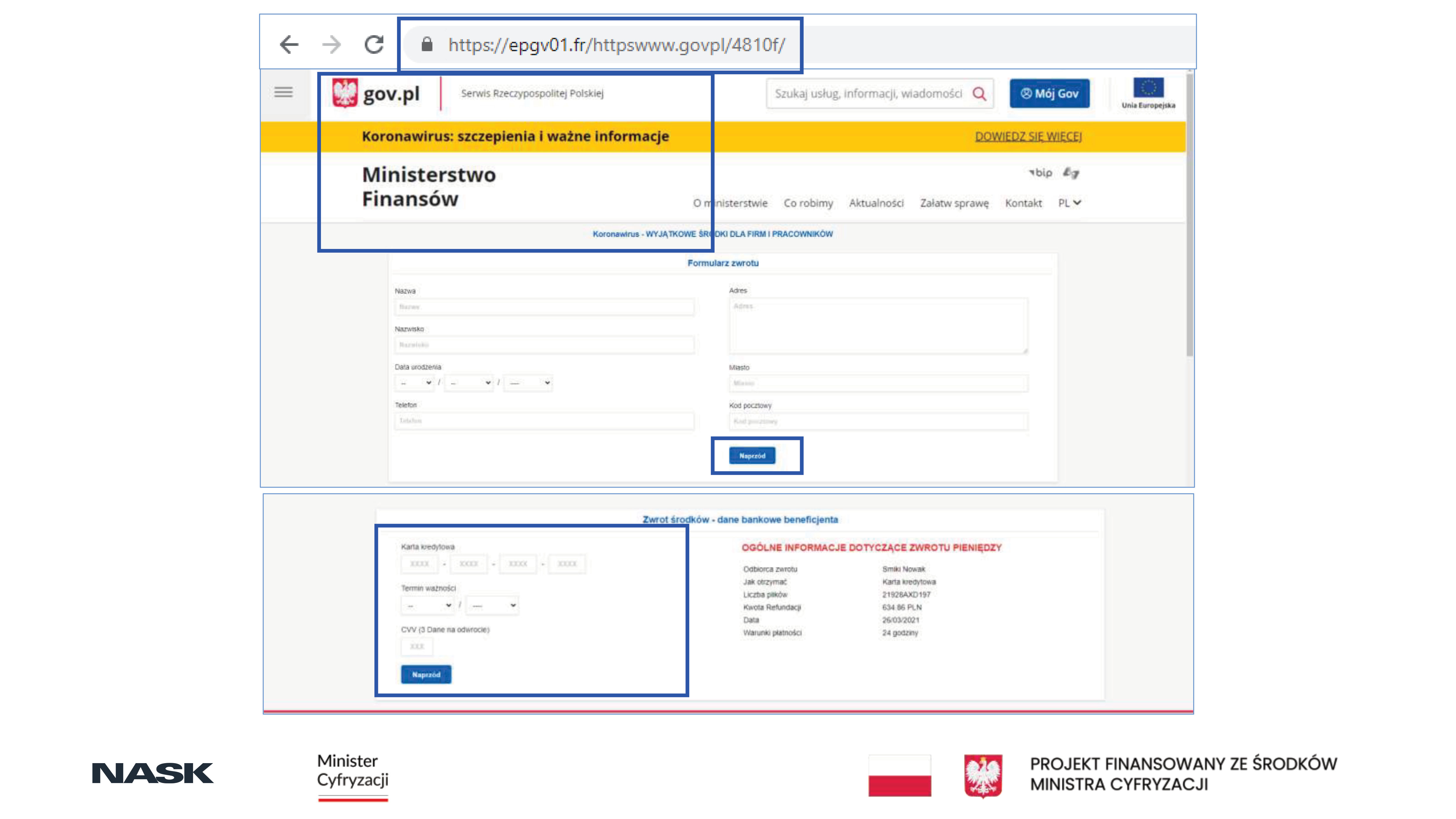Open Termin ważności month dropdown
The height and width of the screenshot is (819, 1456).
[x=428, y=605]
